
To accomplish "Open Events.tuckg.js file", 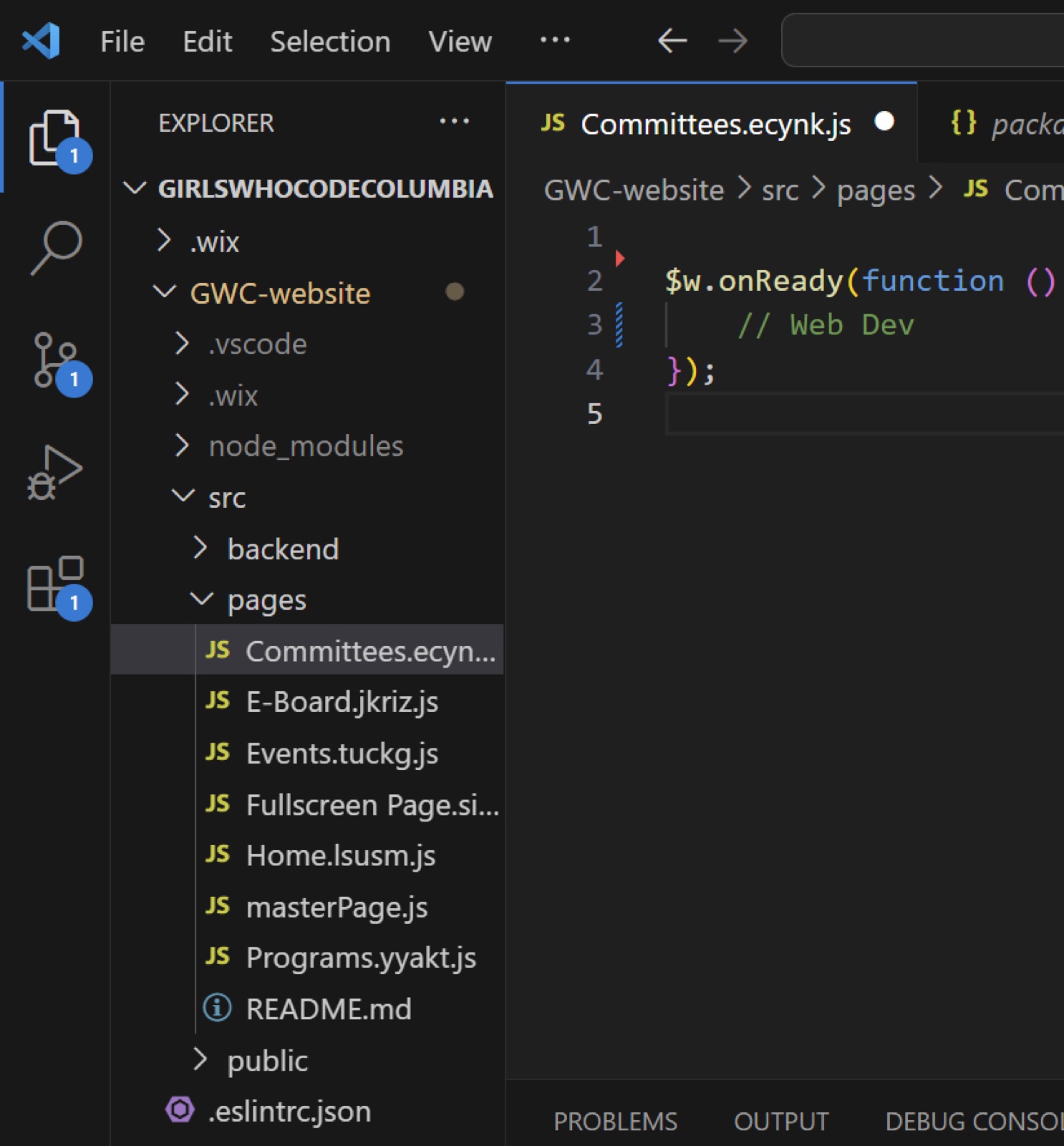I will click(308, 753).
